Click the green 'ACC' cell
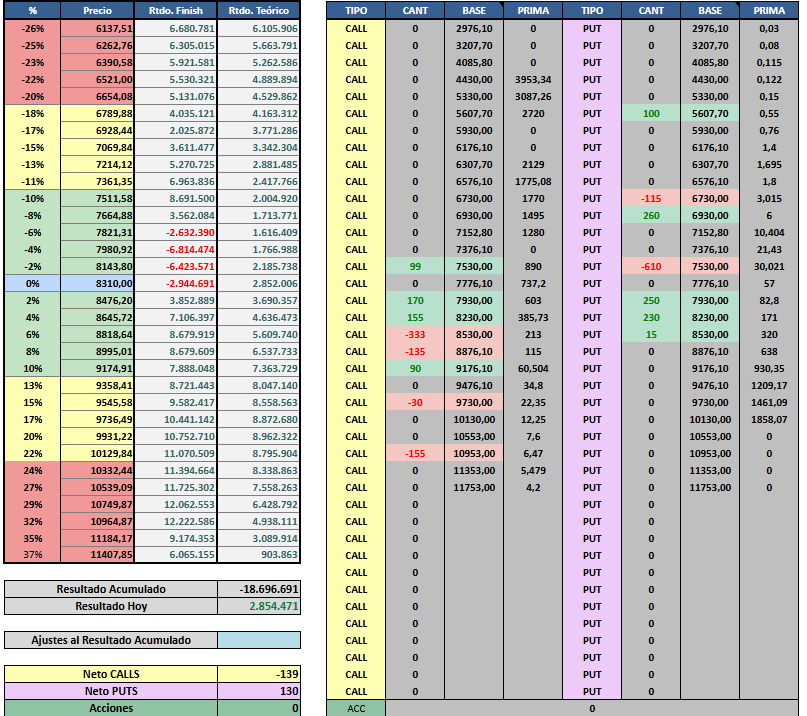 [x=356, y=708]
